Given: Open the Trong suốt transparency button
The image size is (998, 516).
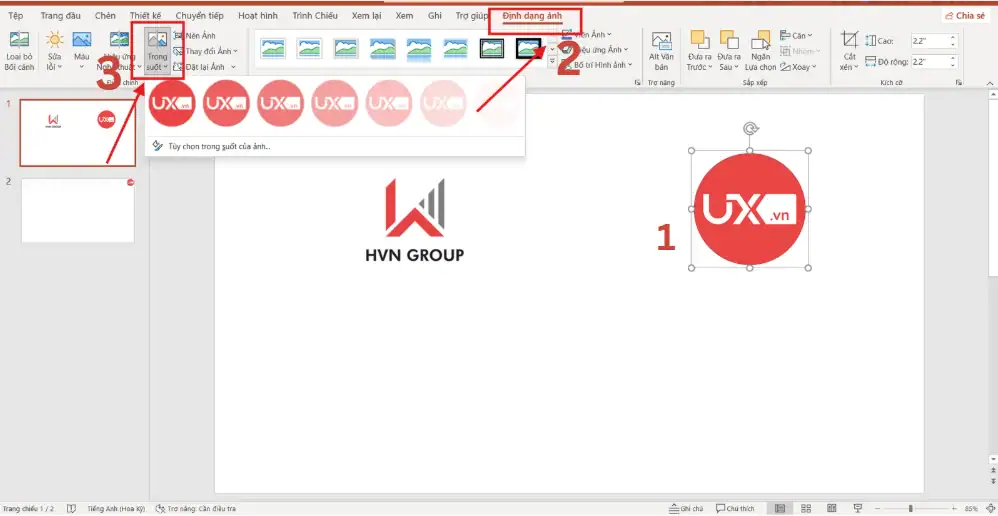Looking at the screenshot, I should 157,51.
